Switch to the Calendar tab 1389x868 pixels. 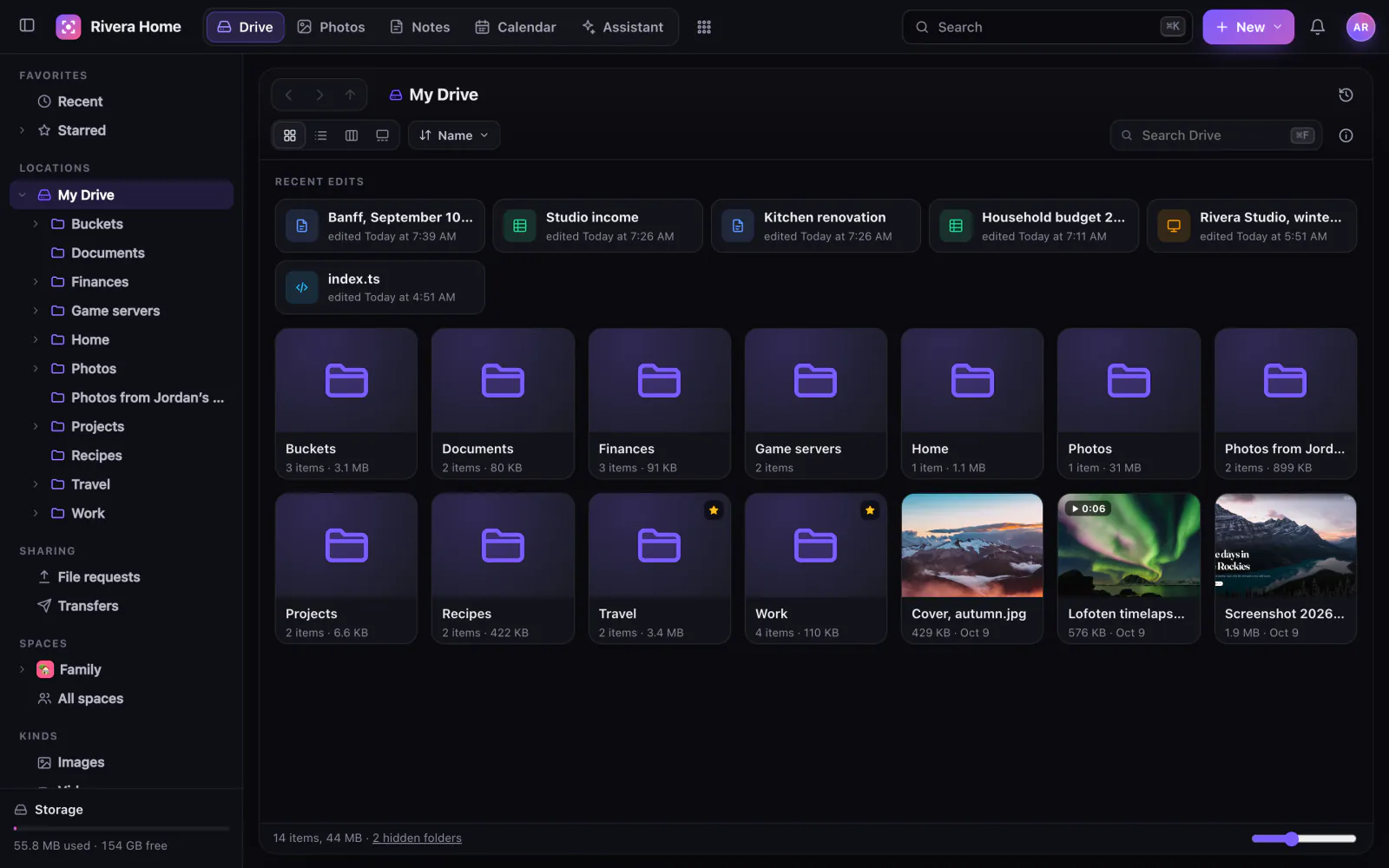(516, 27)
